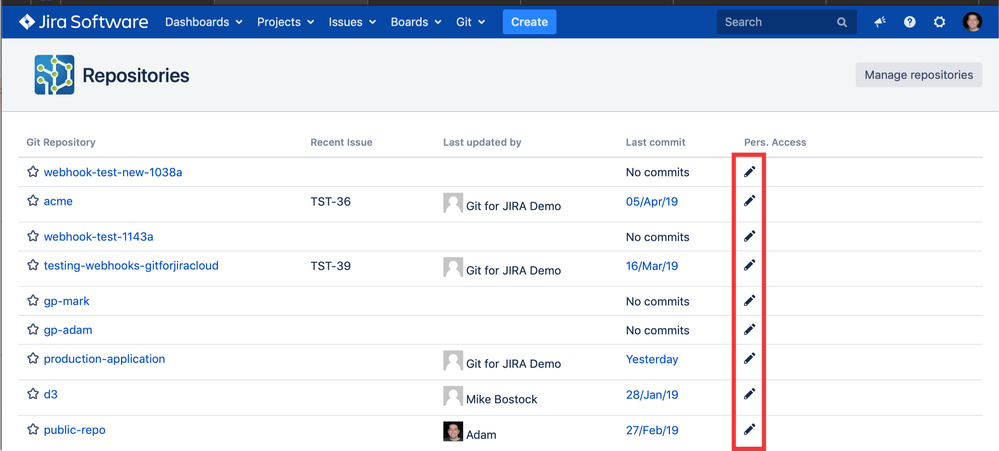This screenshot has height=451, width=999.
Task: Open the Issues dropdown menu
Action: click(352, 22)
